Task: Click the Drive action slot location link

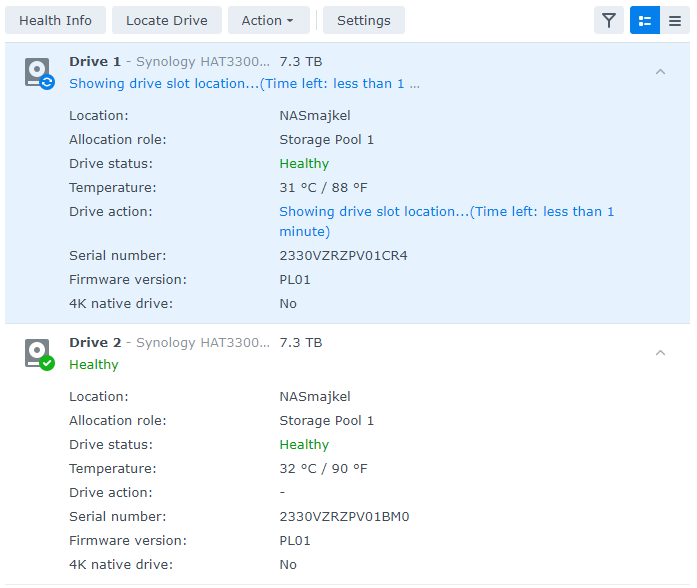Action: pyautogui.click(x=446, y=212)
